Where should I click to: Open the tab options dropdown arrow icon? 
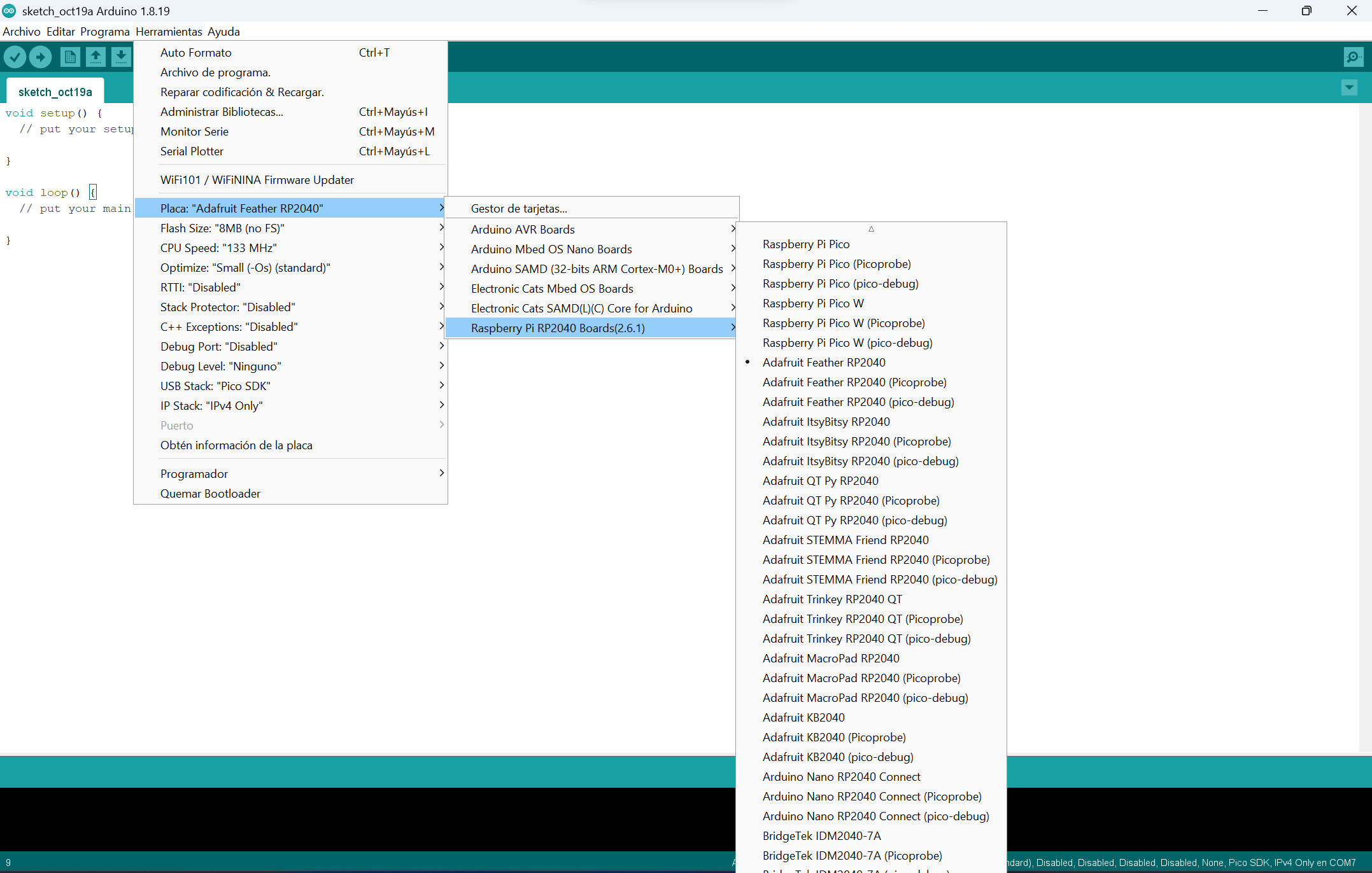point(1349,88)
